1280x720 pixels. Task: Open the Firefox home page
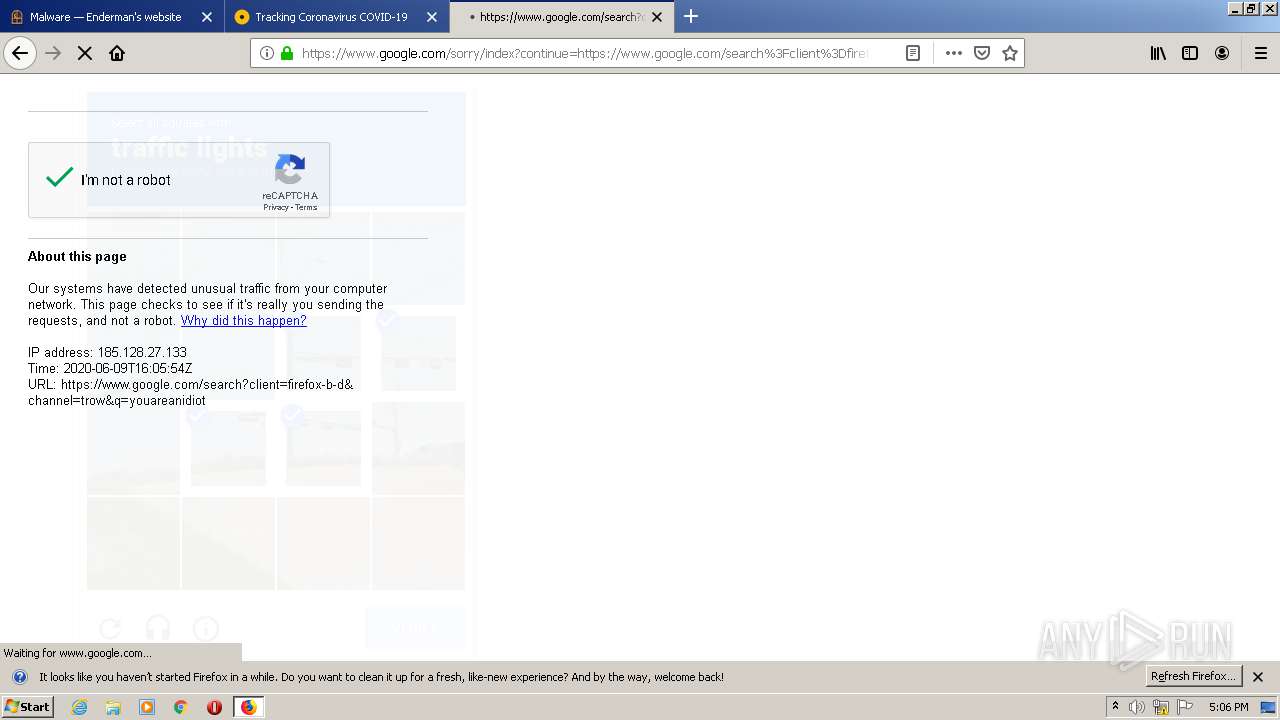117,53
